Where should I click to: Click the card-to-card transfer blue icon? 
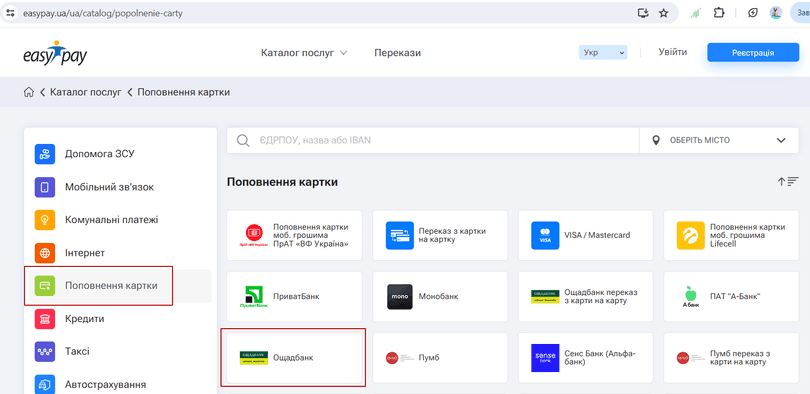tap(400, 235)
